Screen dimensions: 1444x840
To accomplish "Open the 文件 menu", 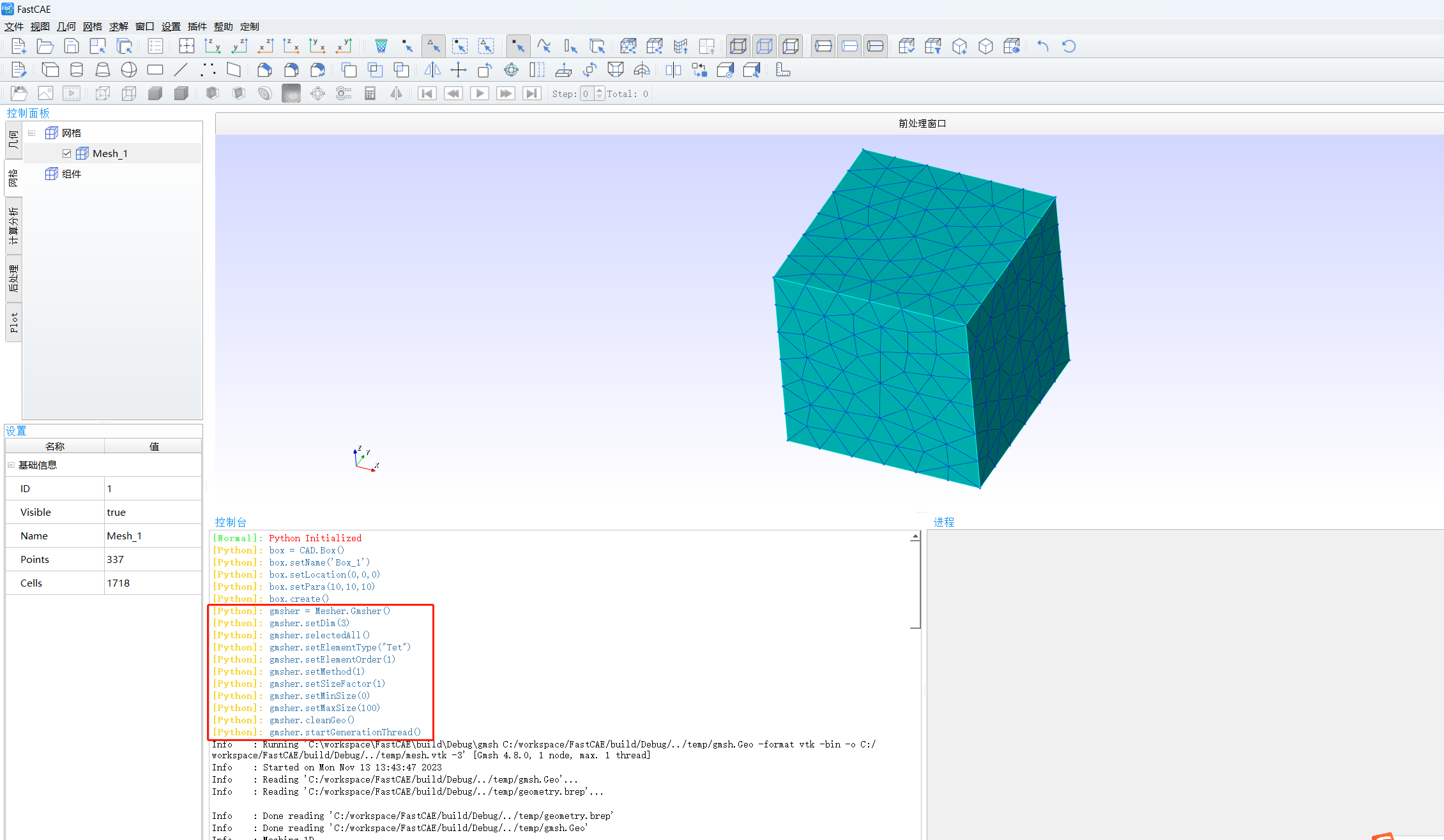I will click(x=13, y=26).
